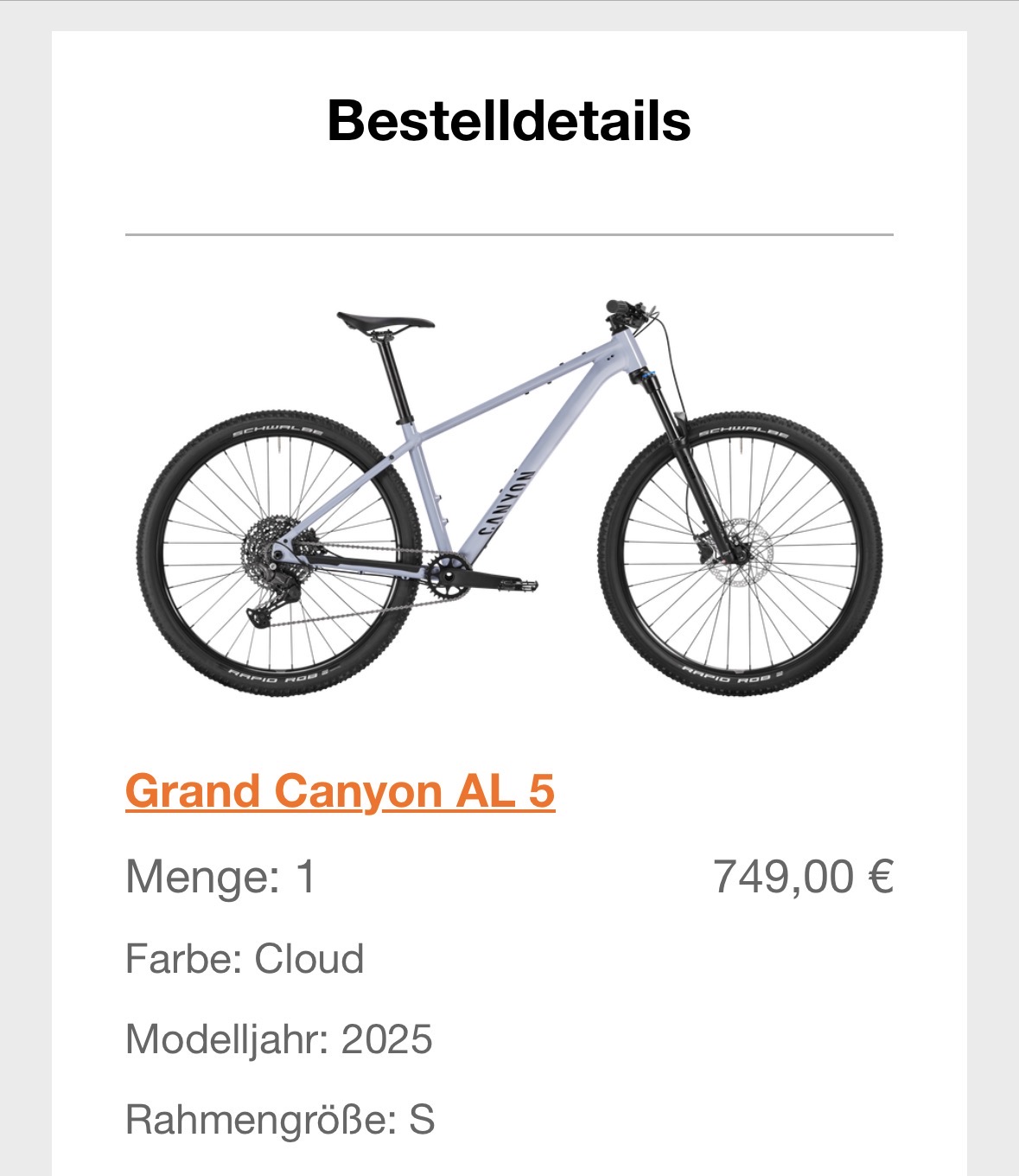The width and height of the screenshot is (1019, 1176).
Task: Open the Grand Canyon AL 5 product link
Action: tap(340, 790)
